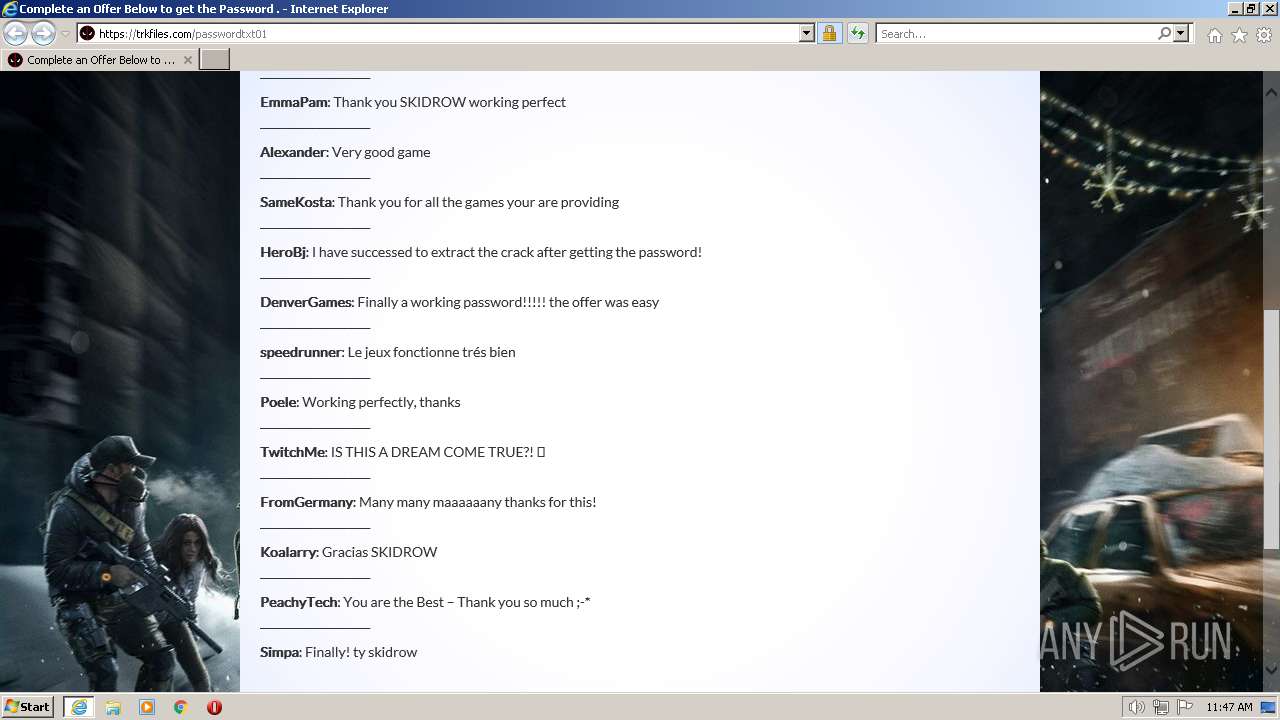Click the volume speaker tray icon
Viewport: 1280px width, 720px height.
point(1137,707)
